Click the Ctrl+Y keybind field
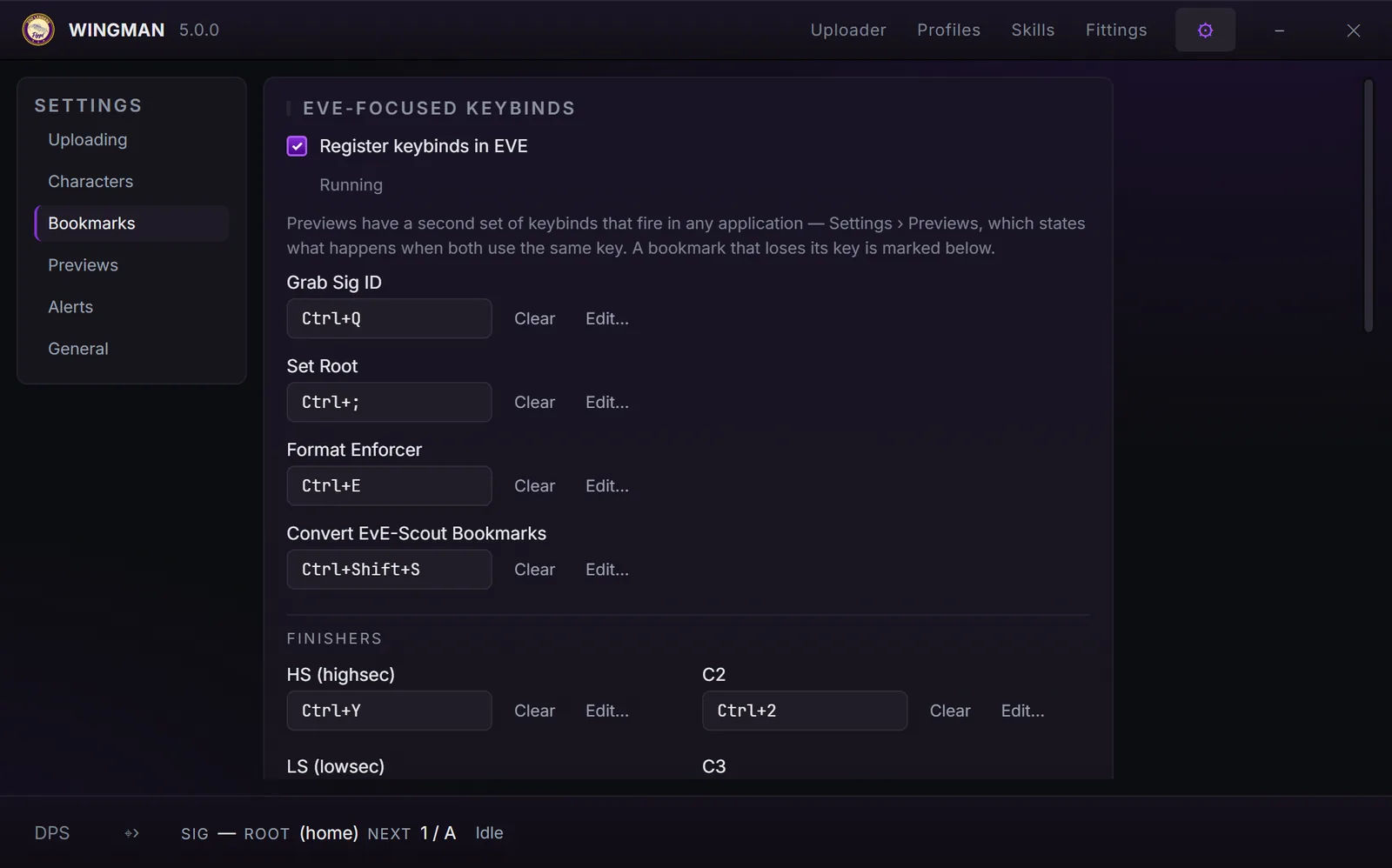Screen dimensions: 1392x868 (x=389, y=711)
